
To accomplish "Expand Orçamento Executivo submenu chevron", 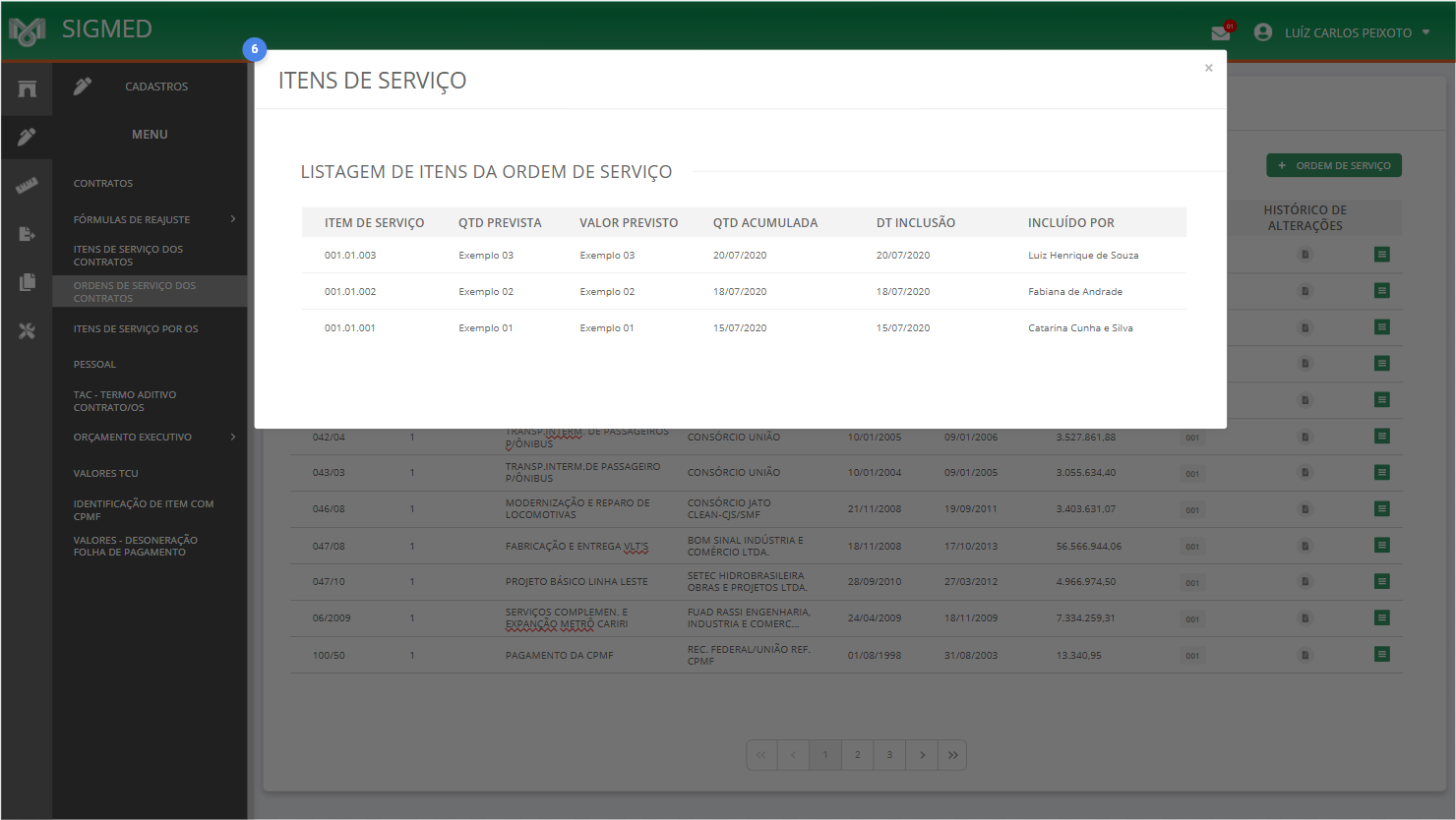I will pos(233,437).
